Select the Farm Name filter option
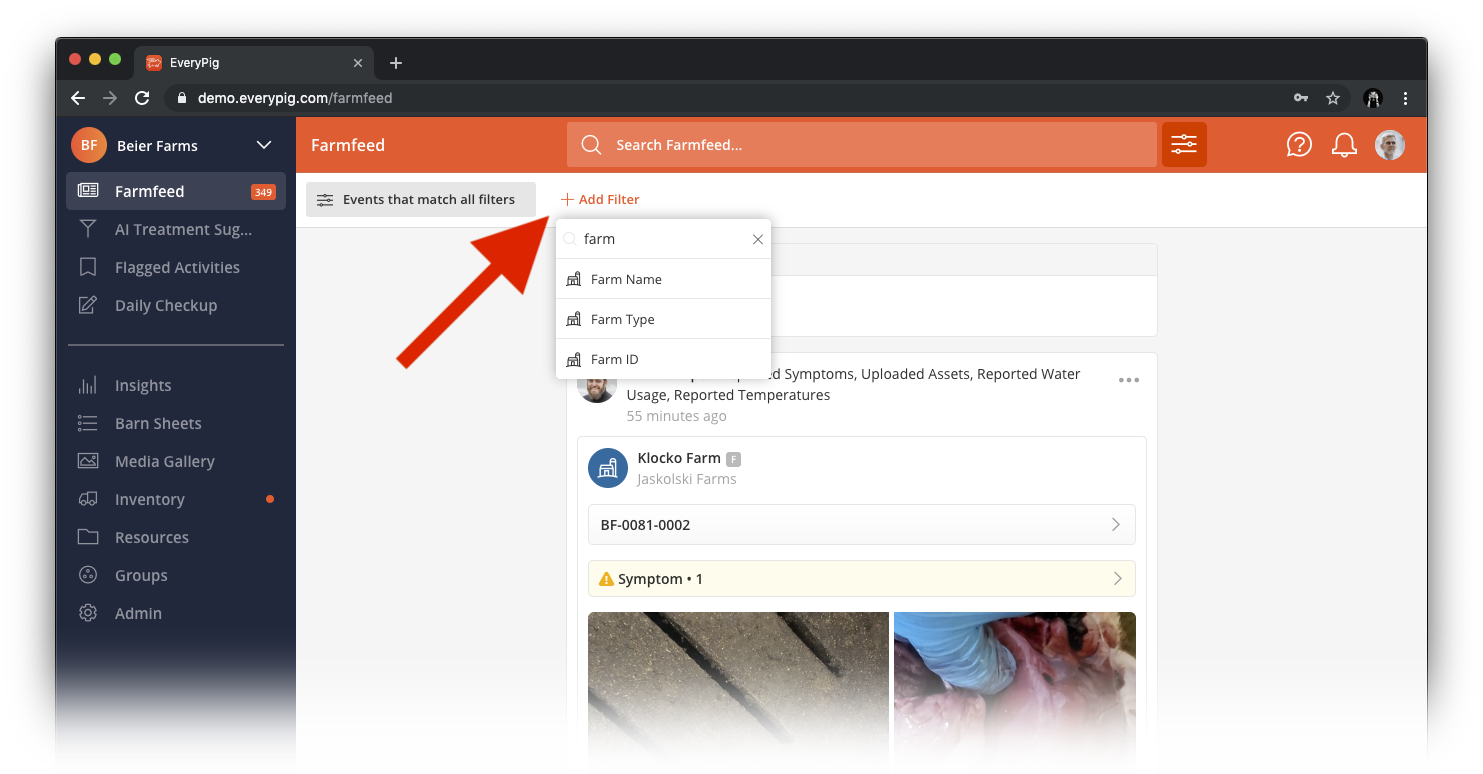Image resolution: width=1483 pixels, height=774 pixels. point(663,279)
